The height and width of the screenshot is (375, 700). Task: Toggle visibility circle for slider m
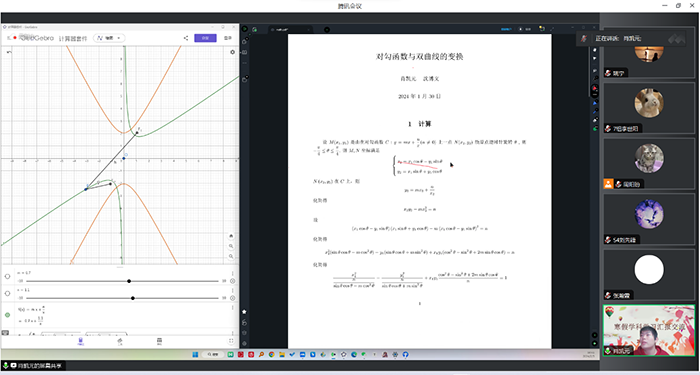coord(7,276)
